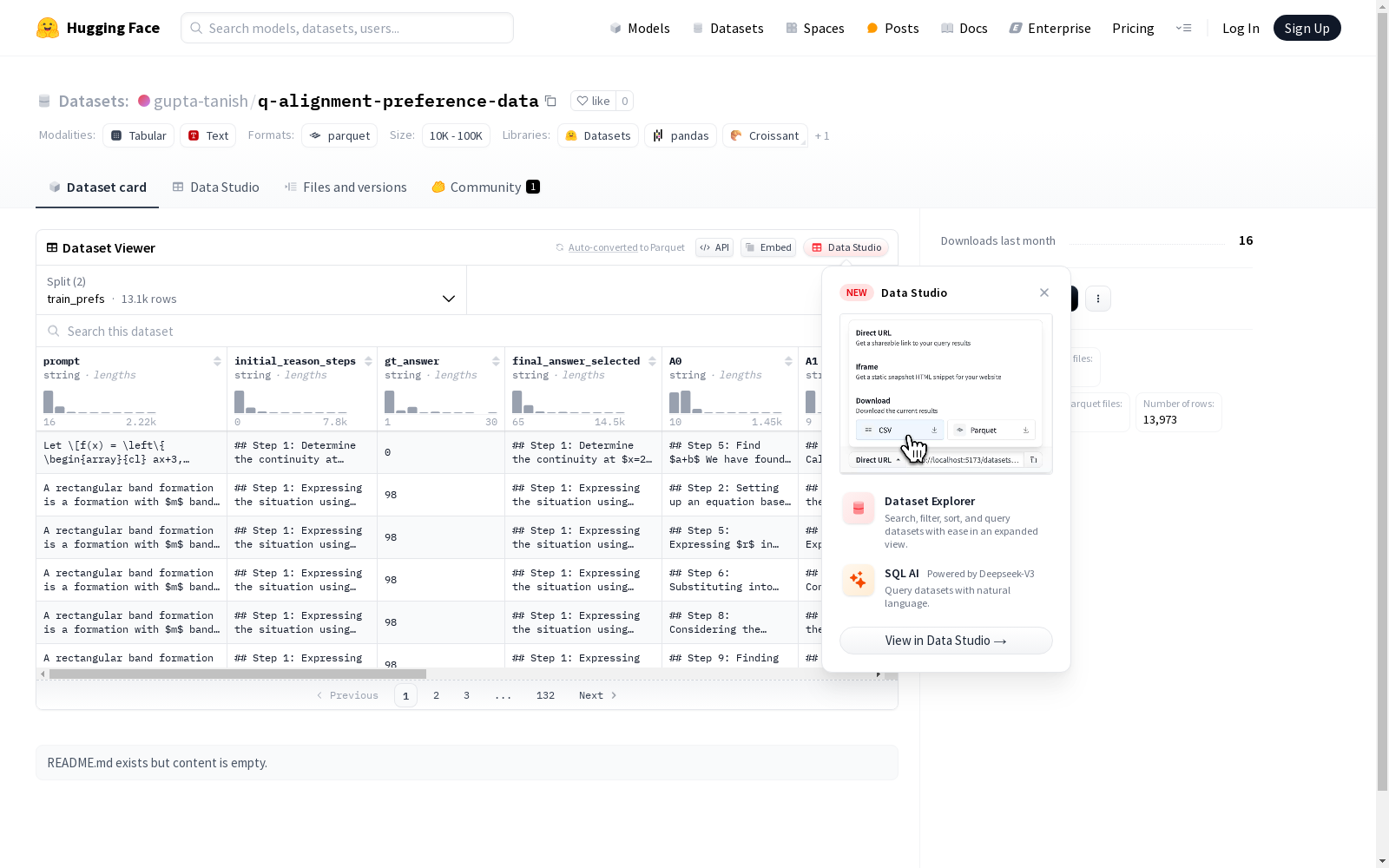The height and width of the screenshot is (868, 1389).
Task: Select the pandas library tag
Action: coord(681,135)
